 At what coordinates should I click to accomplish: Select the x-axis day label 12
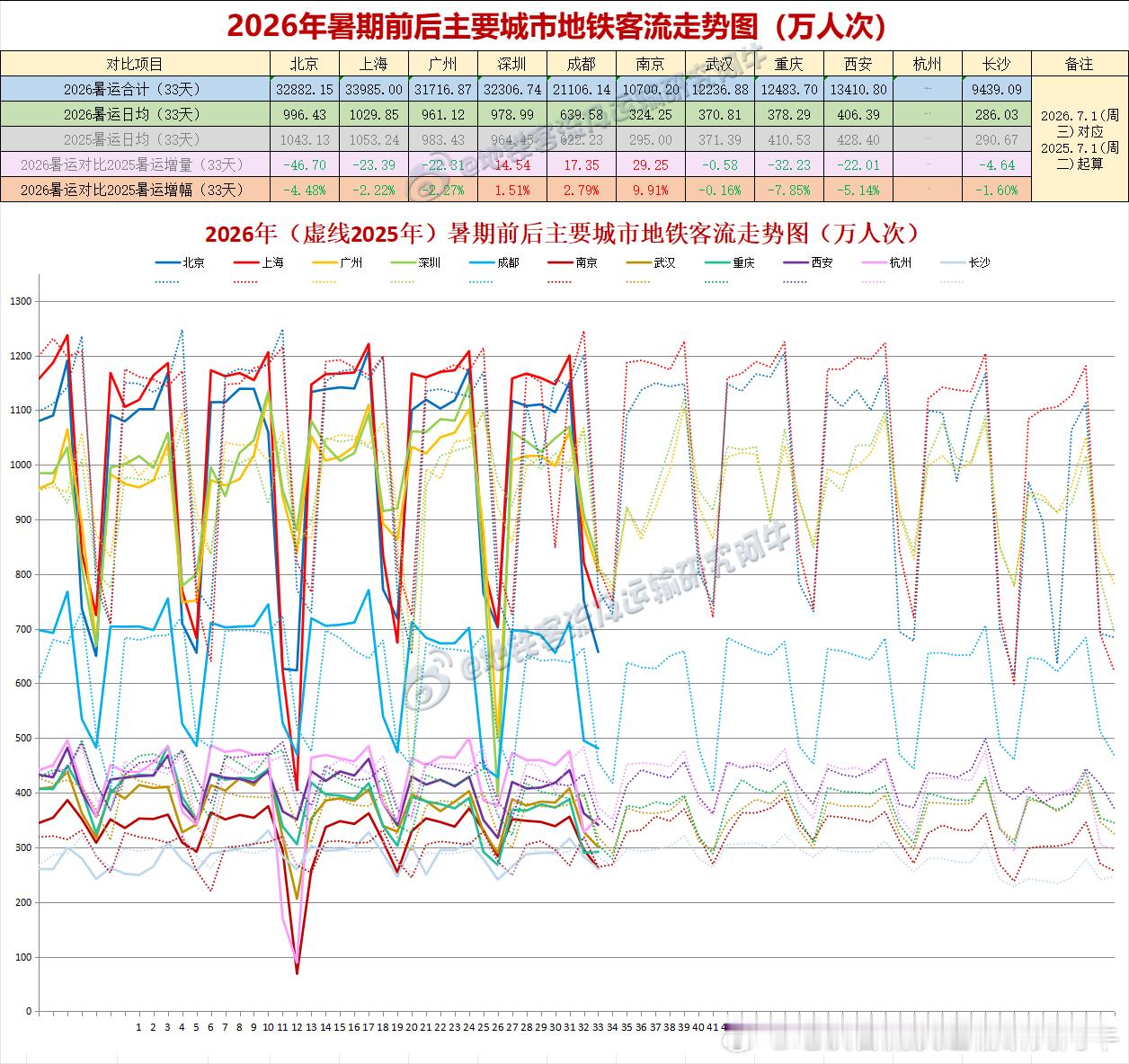click(297, 1026)
